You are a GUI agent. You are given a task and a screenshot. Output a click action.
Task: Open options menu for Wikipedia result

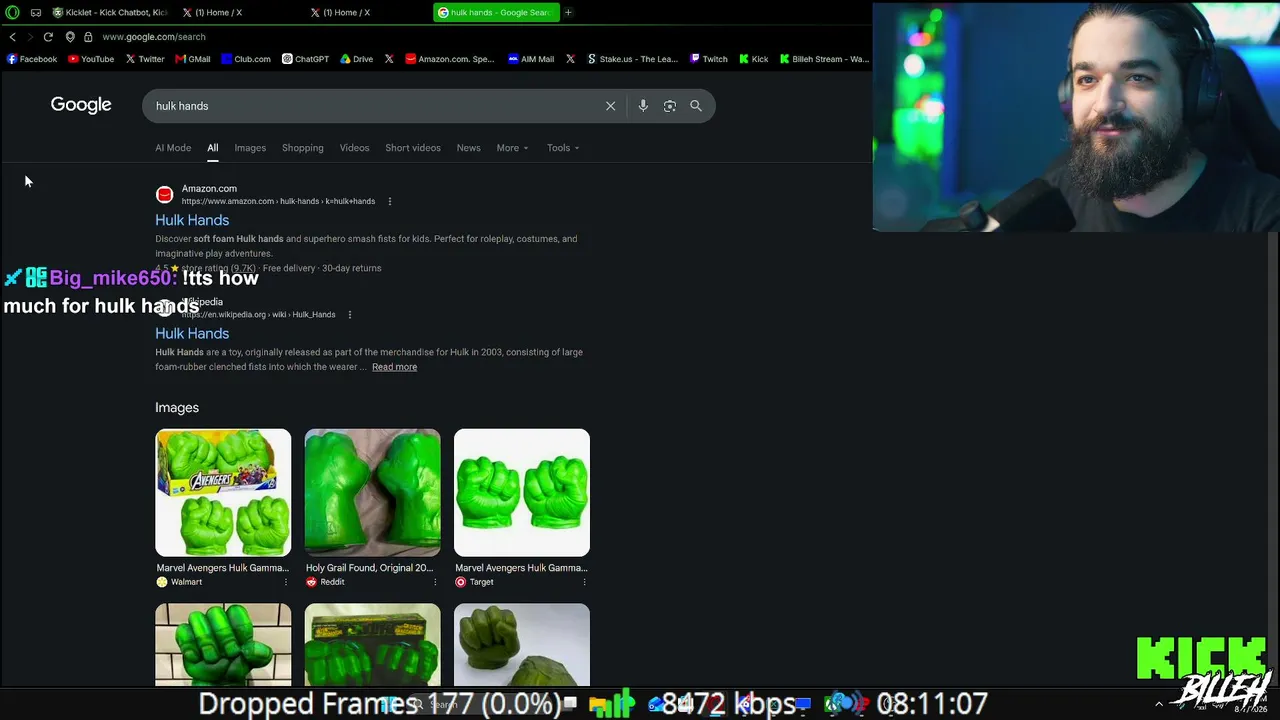point(350,315)
